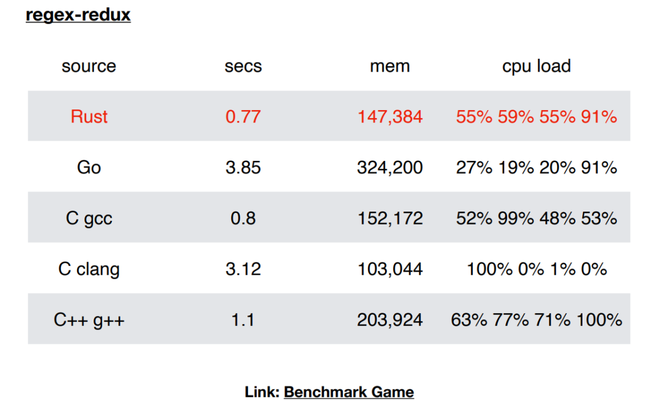Select C++ g++ 1.1 secs value
Viewport: 660px width, 400px height.
tap(243, 320)
